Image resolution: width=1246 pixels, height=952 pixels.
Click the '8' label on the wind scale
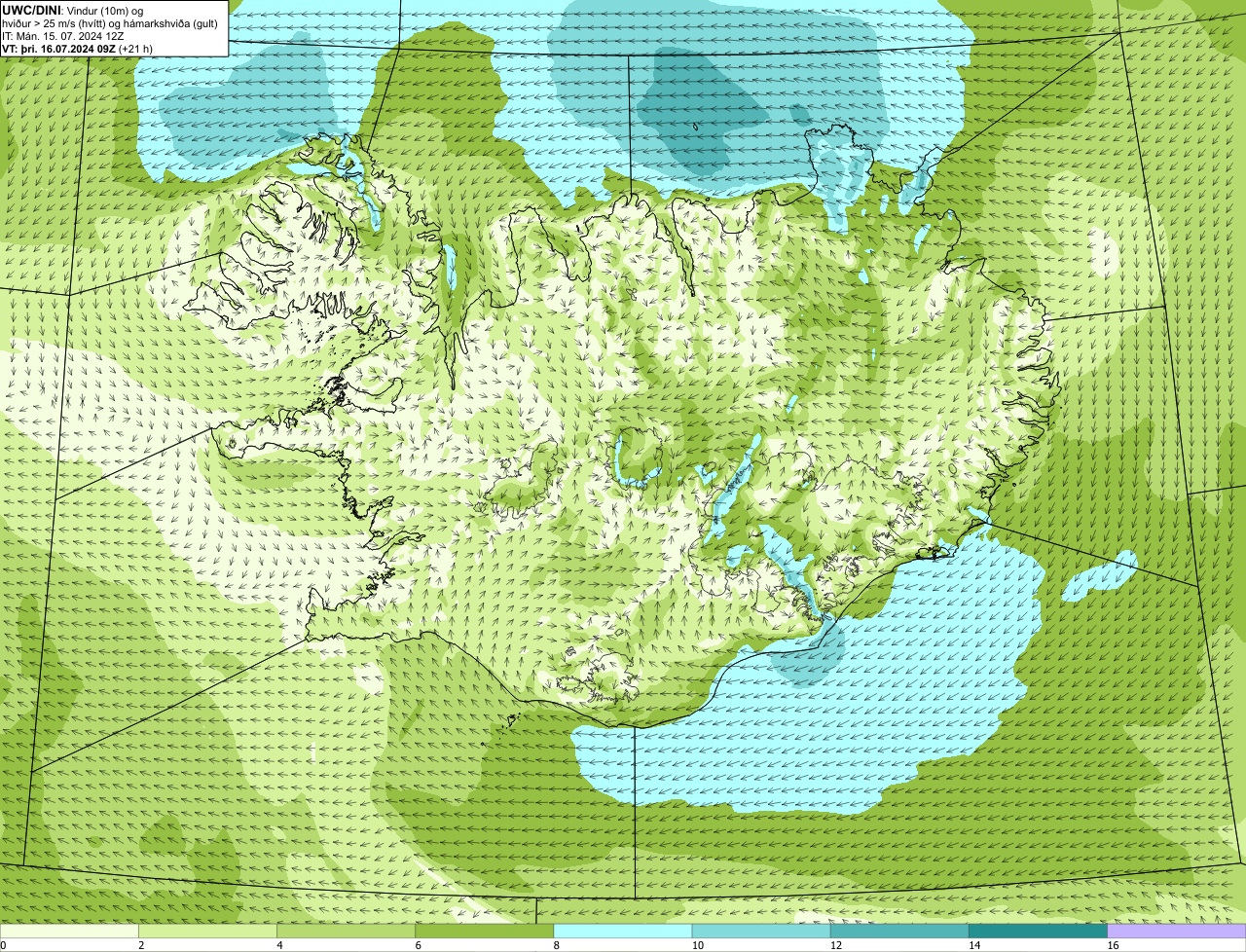[557, 945]
